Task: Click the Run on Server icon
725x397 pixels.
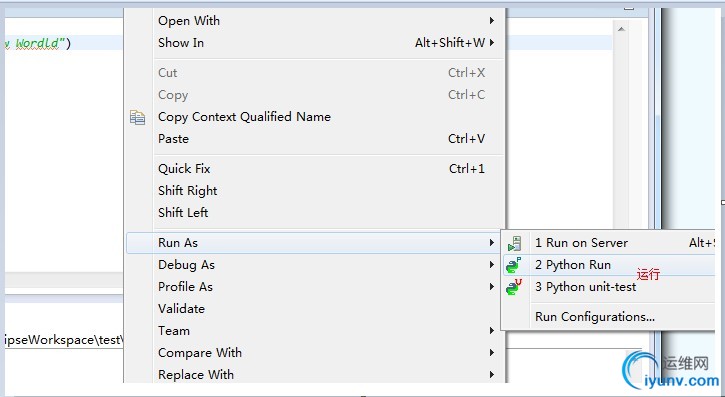Action: [x=514, y=243]
